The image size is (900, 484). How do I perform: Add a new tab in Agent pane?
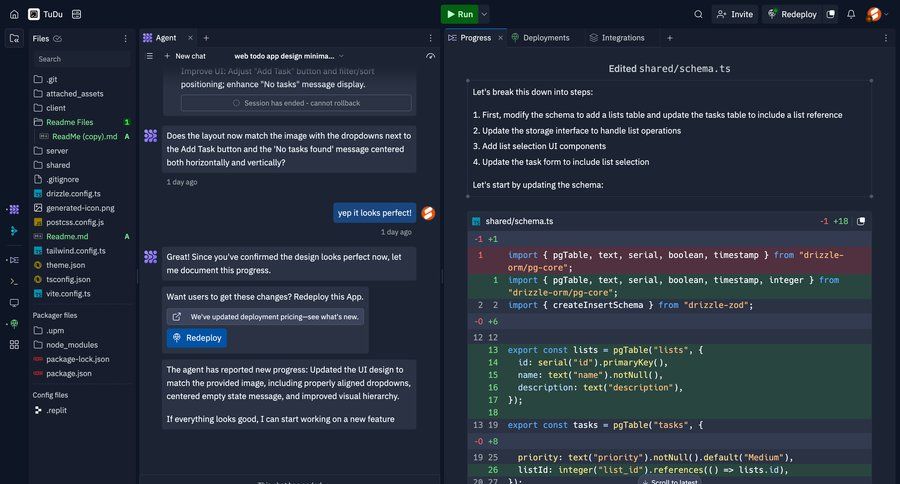206,38
